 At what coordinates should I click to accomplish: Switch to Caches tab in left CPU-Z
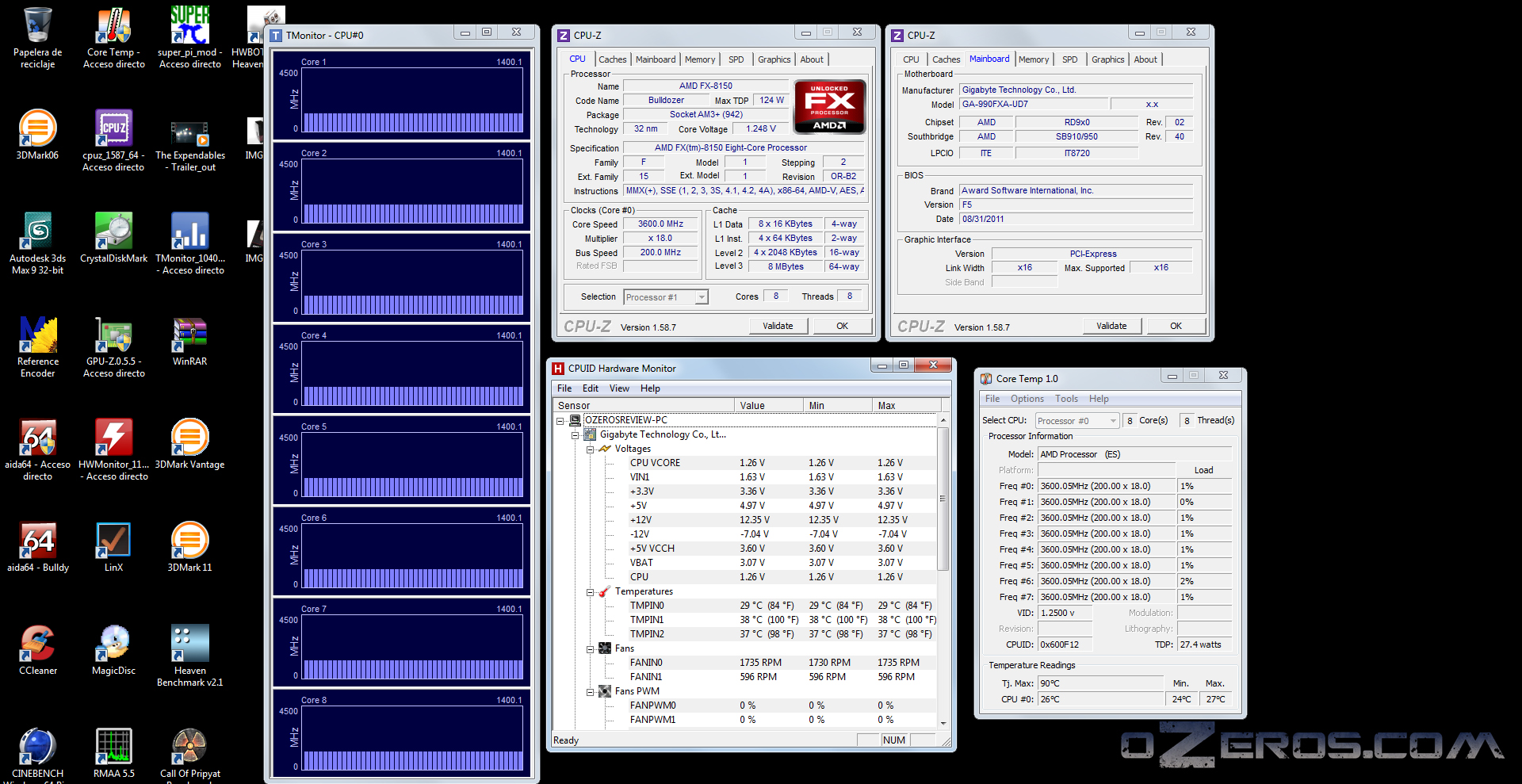click(613, 59)
